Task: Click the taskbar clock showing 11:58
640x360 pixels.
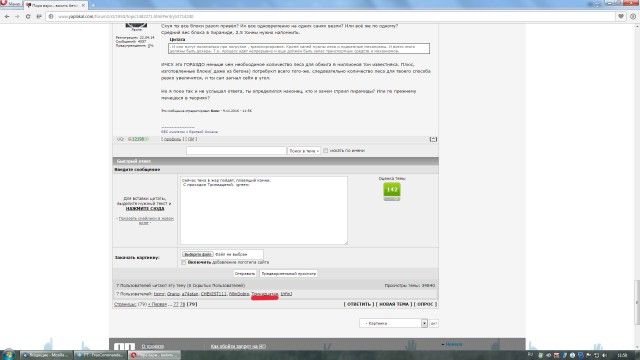Action: 622,356
